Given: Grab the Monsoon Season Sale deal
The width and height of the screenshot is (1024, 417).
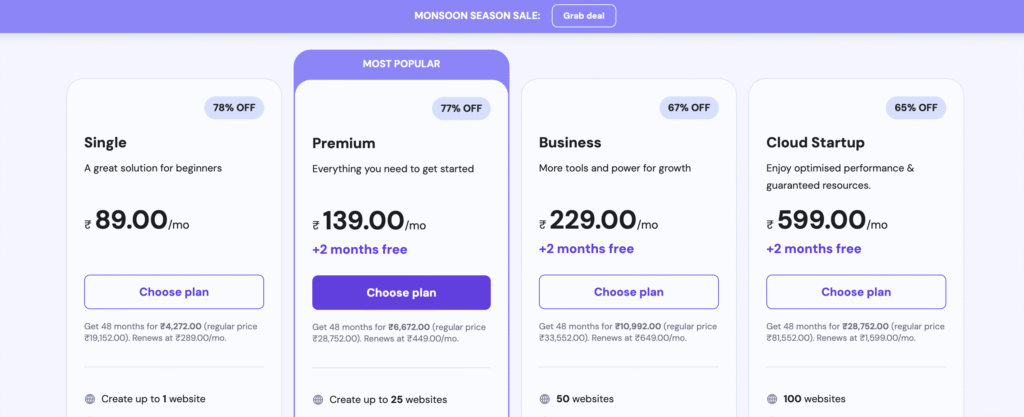Looking at the screenshot, I should pyautogui.click(x=584, y=16).
